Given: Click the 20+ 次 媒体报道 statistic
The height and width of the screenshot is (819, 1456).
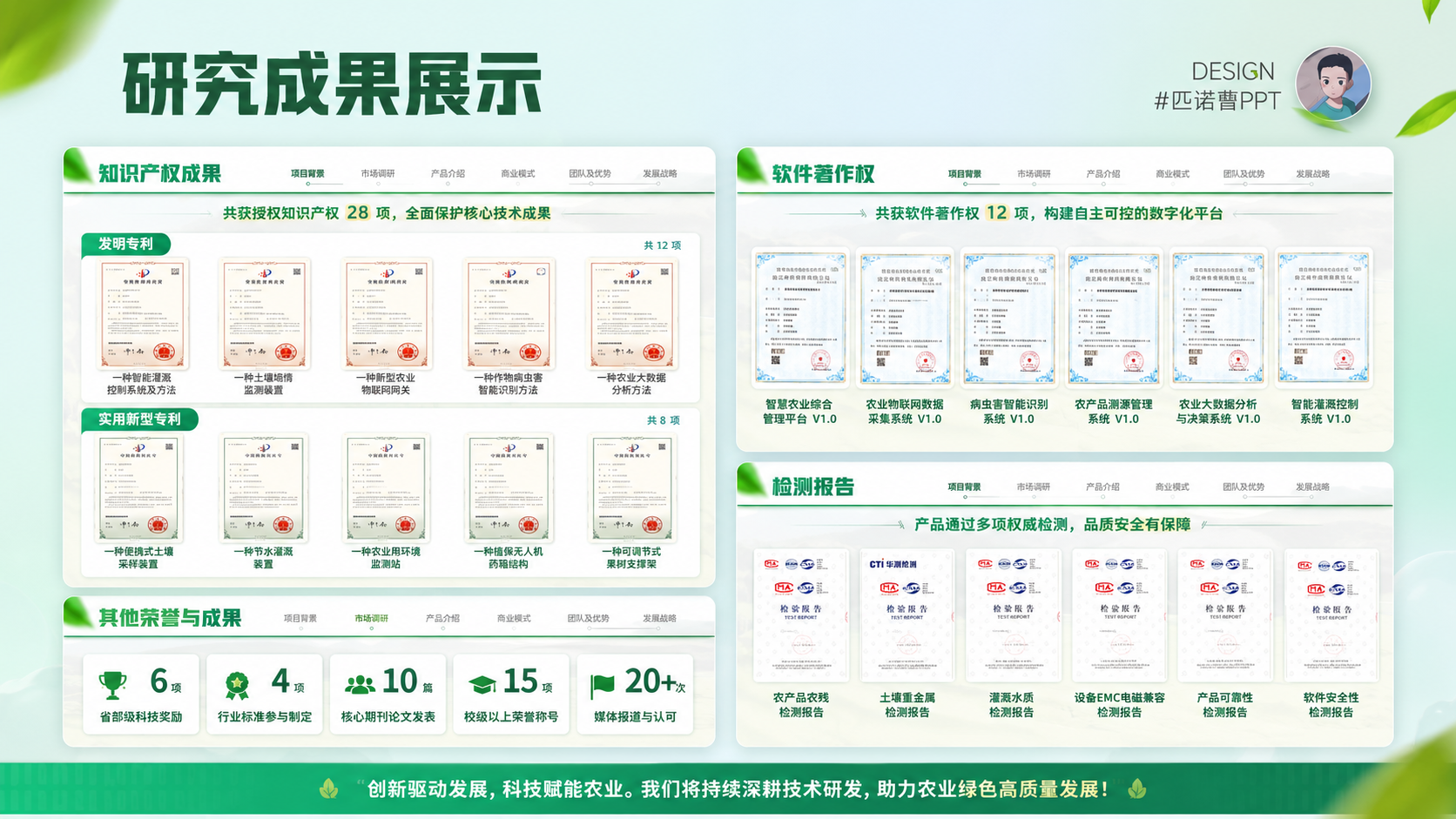Looking at the screenshot, I should (x=655, y=681).
